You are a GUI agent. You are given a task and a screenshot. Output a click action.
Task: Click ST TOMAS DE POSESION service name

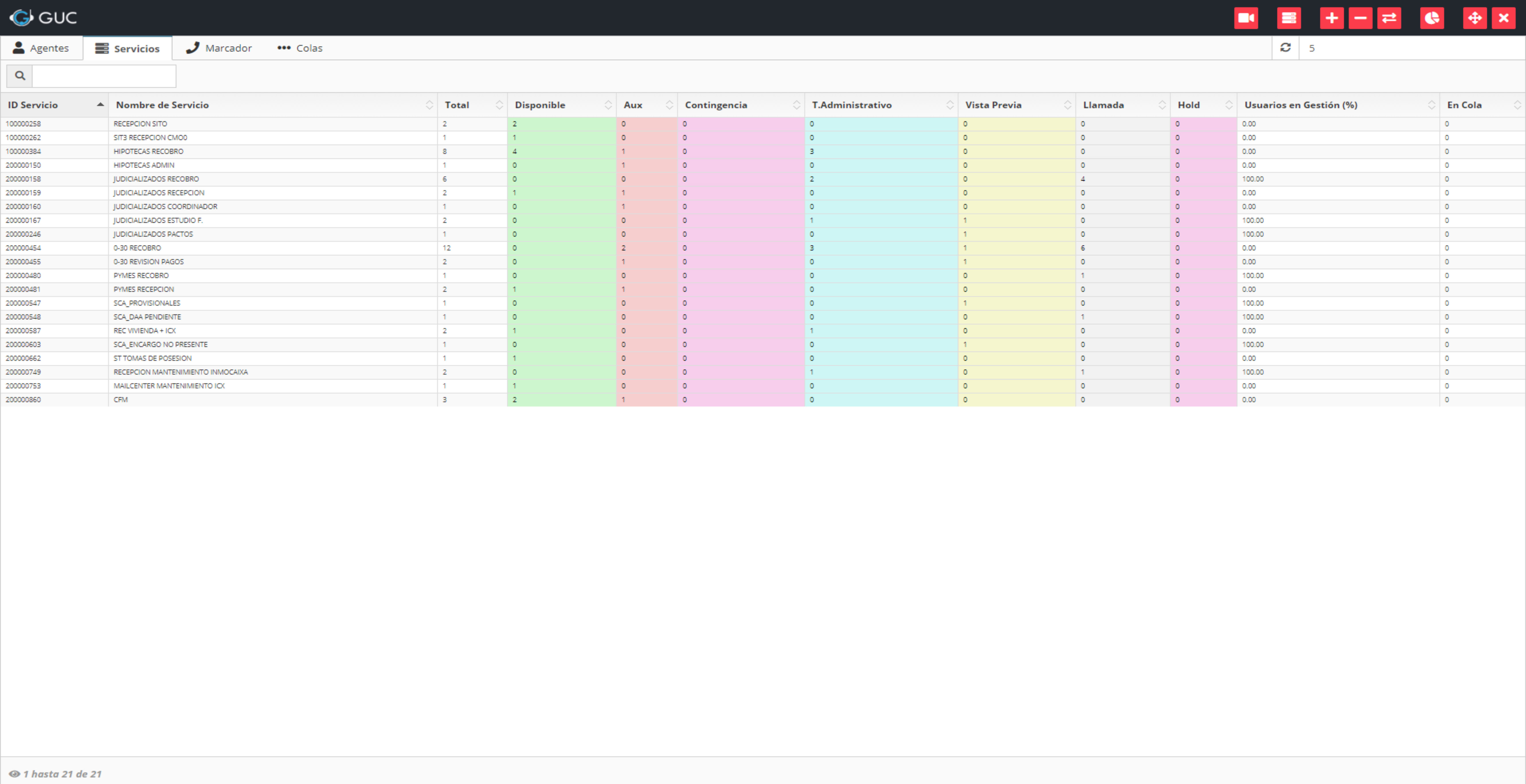153,358
